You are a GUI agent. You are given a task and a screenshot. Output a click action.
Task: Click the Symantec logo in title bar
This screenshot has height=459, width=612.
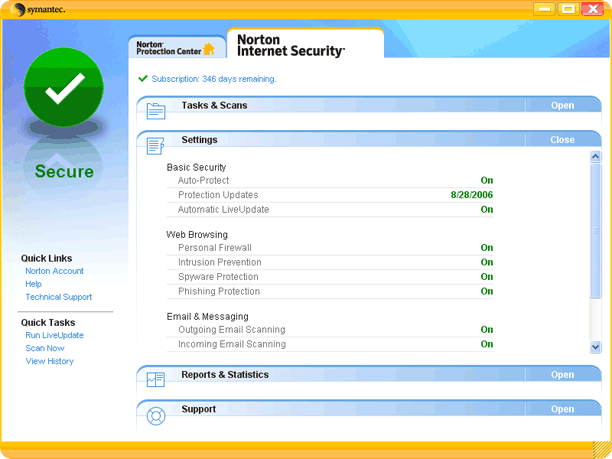(x=37, y=9)
